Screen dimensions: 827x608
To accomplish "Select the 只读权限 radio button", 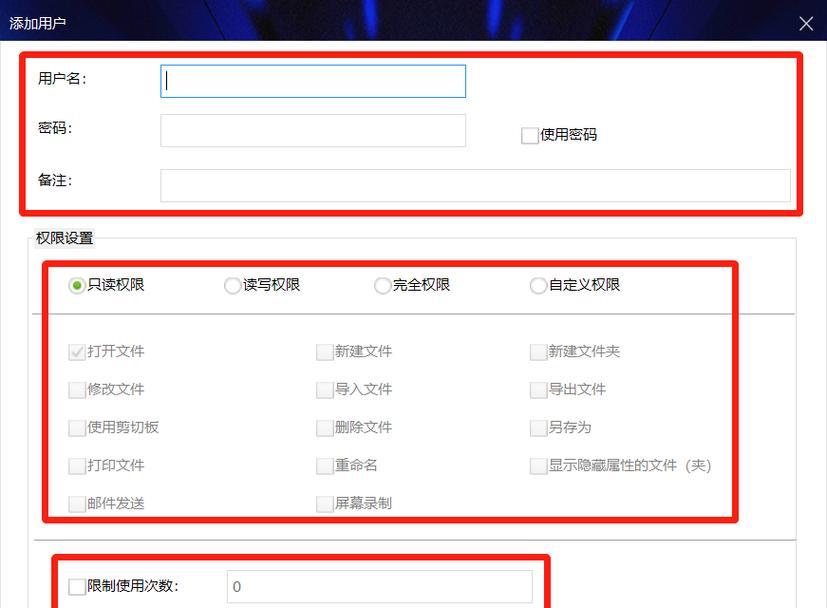I will click(x=77, y=286).
